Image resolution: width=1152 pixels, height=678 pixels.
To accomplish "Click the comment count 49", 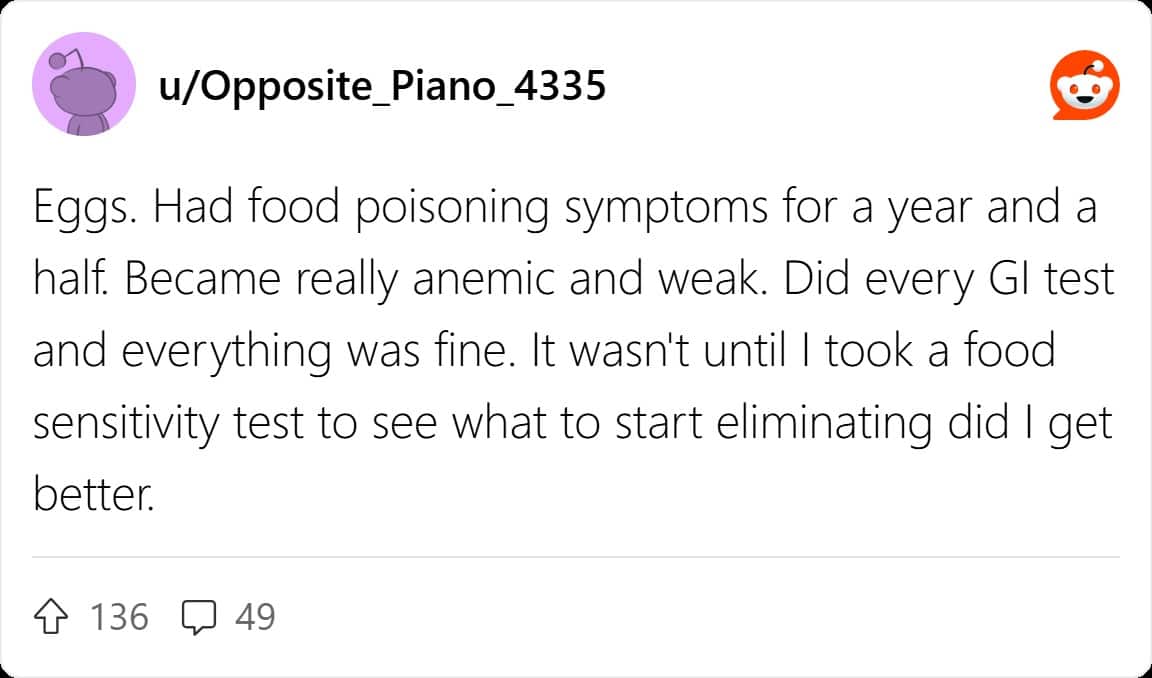I will tap(255, 617).
